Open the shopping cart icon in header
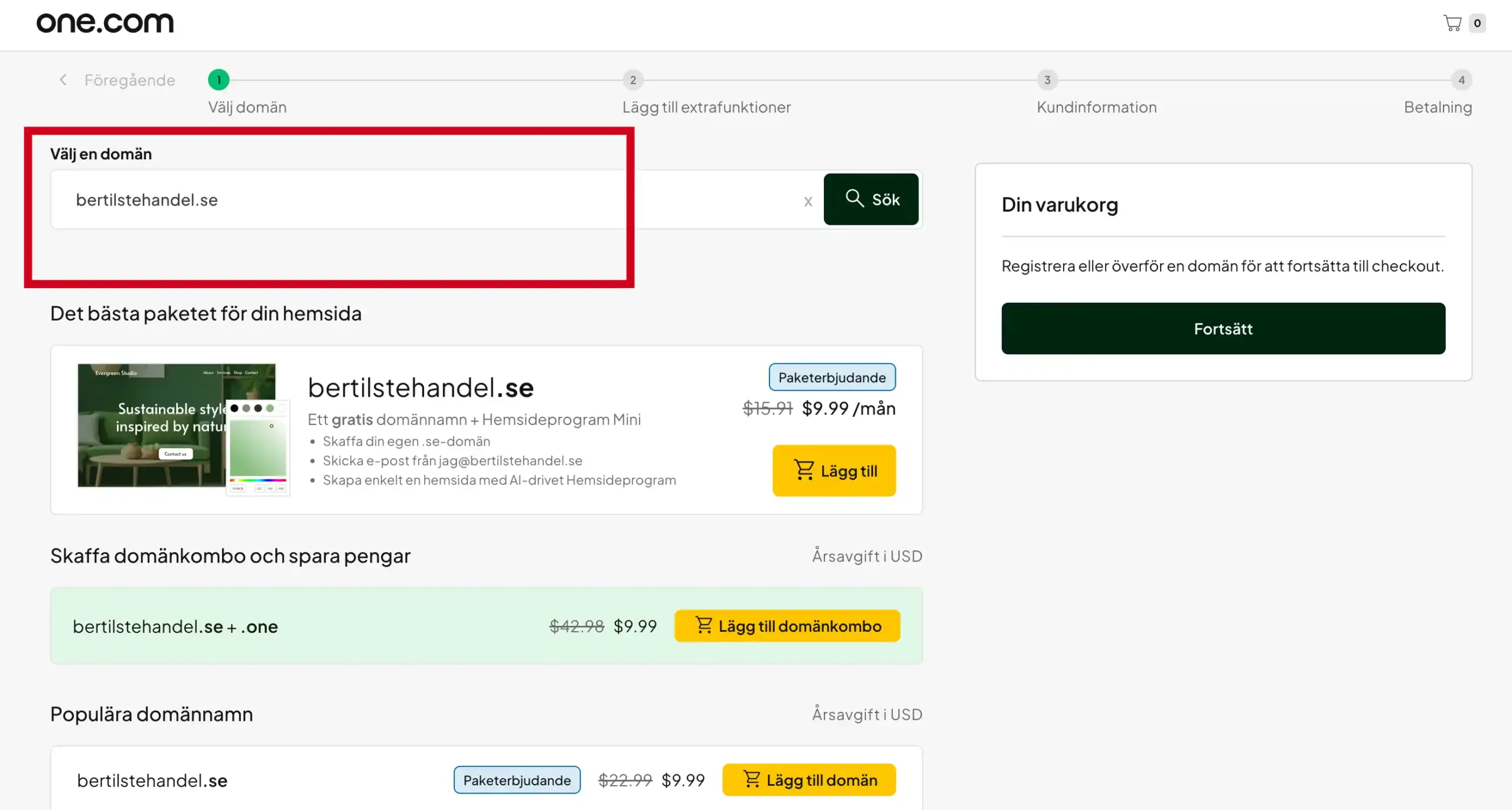Viewport: 1512px width, 810px height. 1452,23
